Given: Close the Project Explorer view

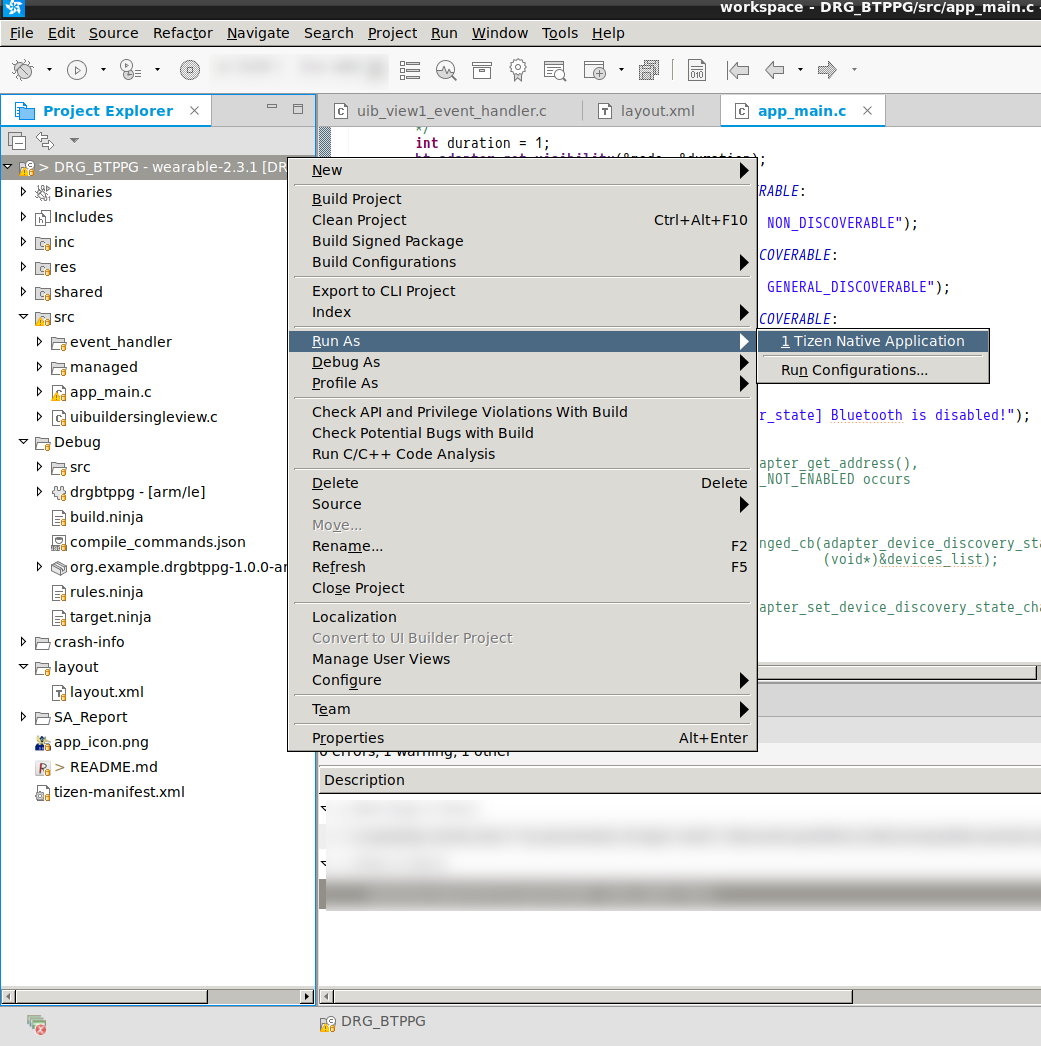Looking at the screenshot, I should [x=194, y=111].
